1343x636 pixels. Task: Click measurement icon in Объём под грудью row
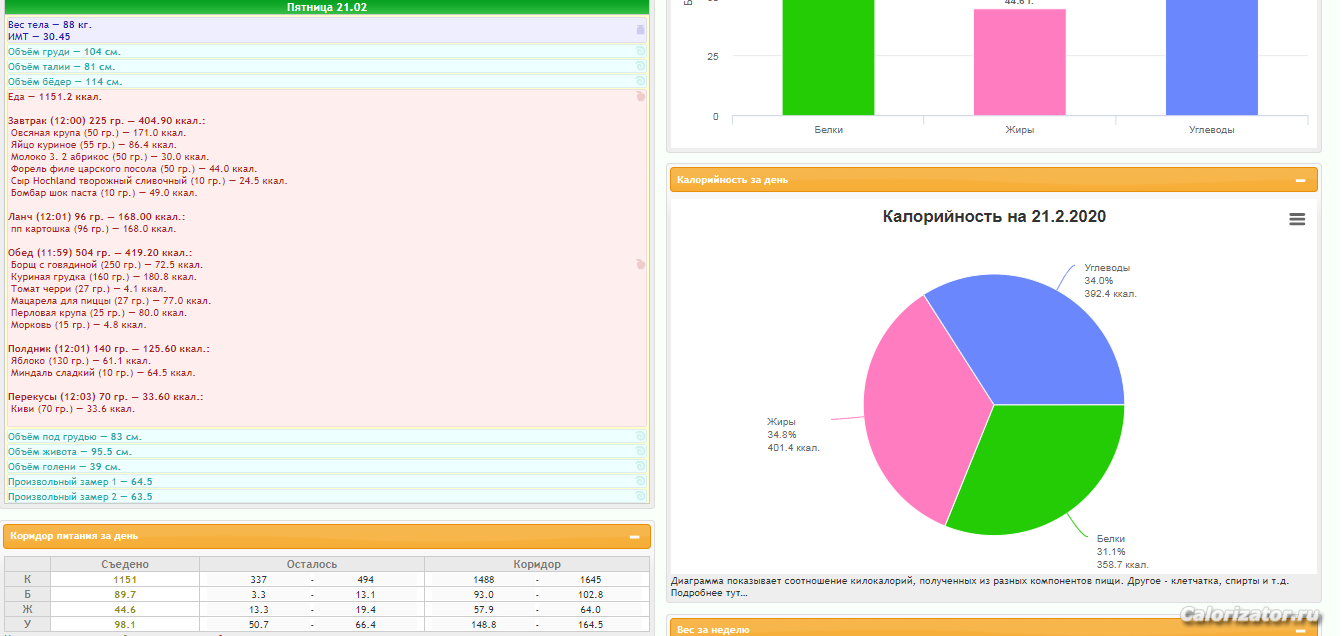pyautogui.click(x=640, y=436)
